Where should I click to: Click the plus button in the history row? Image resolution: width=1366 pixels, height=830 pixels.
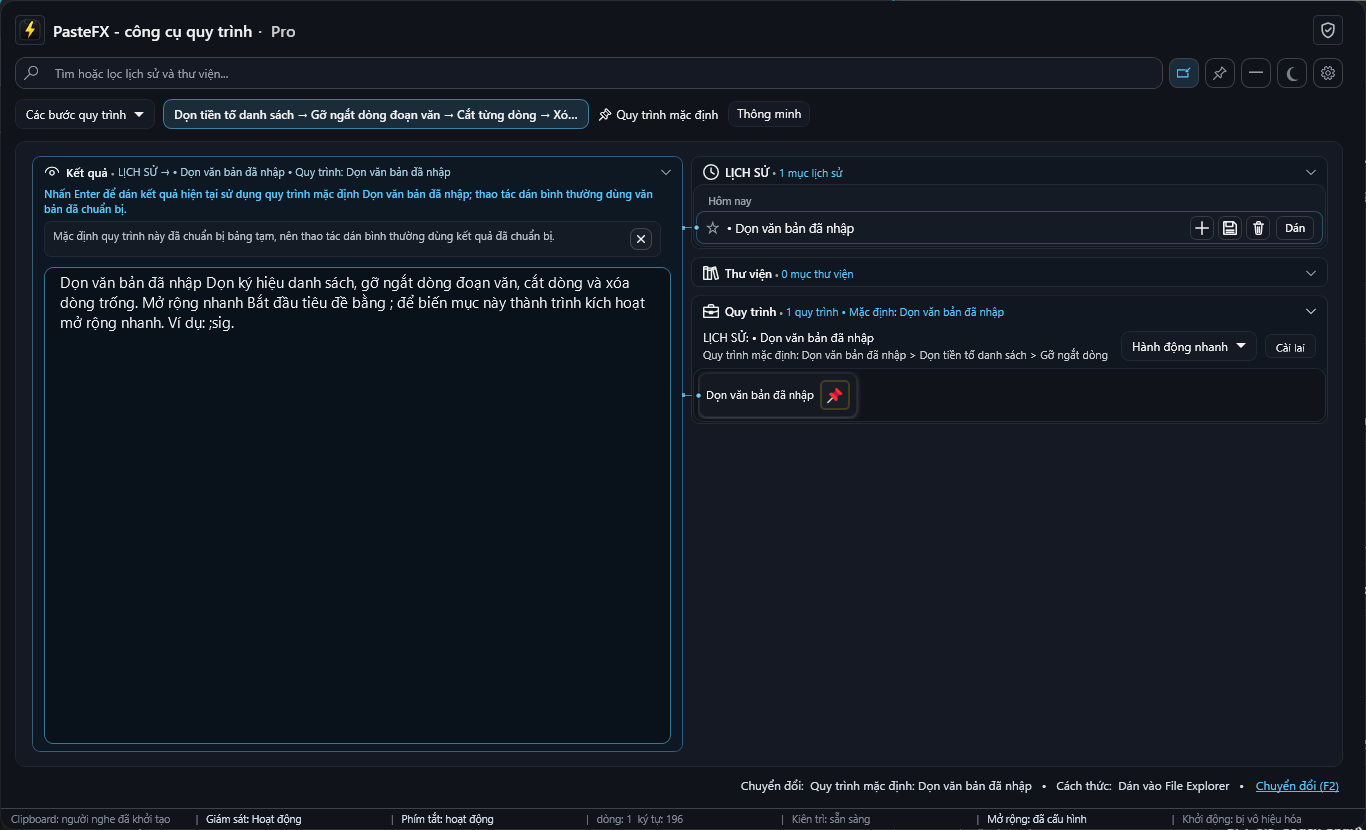1202,228
